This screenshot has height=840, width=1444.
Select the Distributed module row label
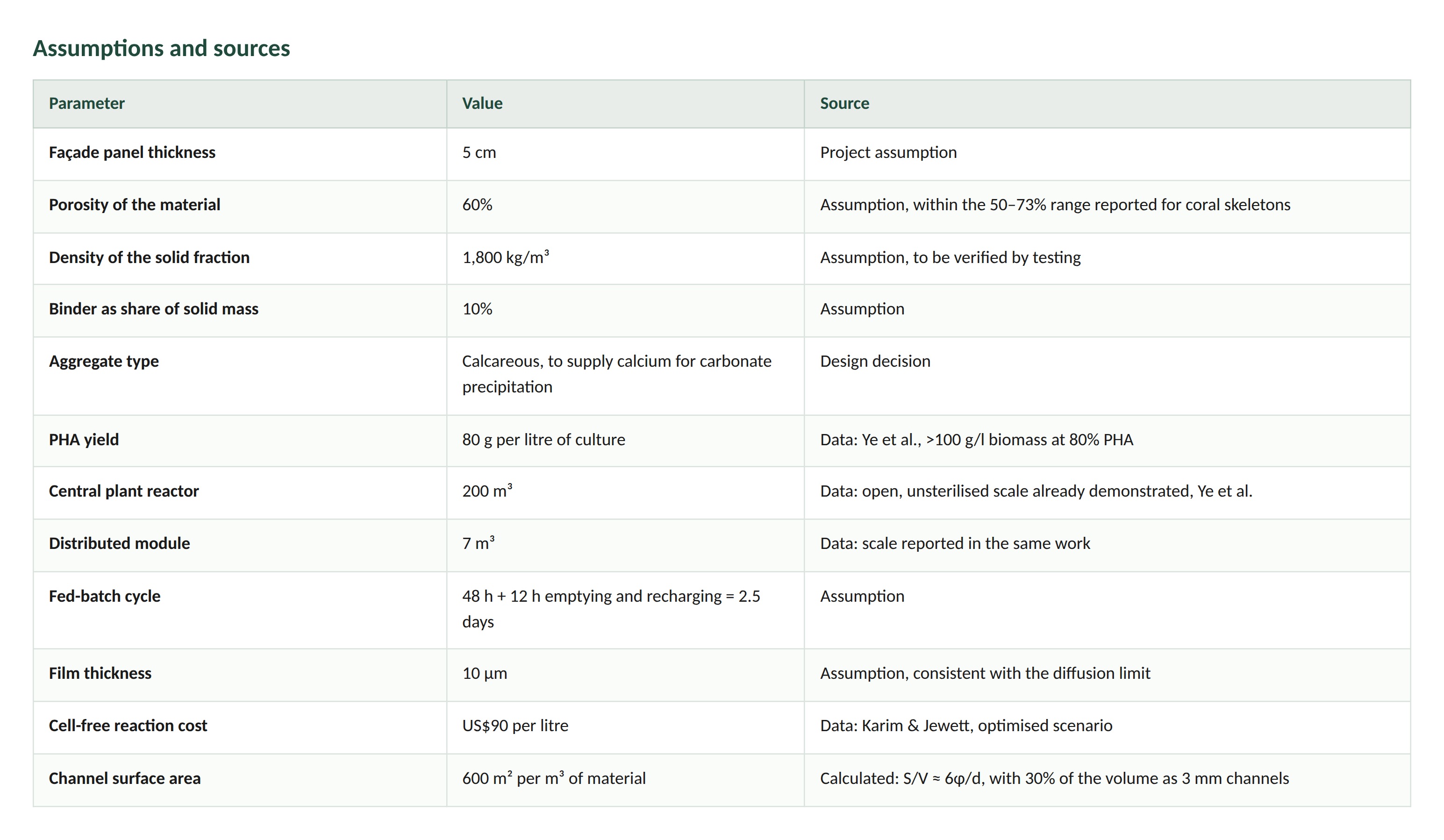click(x=119, y=543)
